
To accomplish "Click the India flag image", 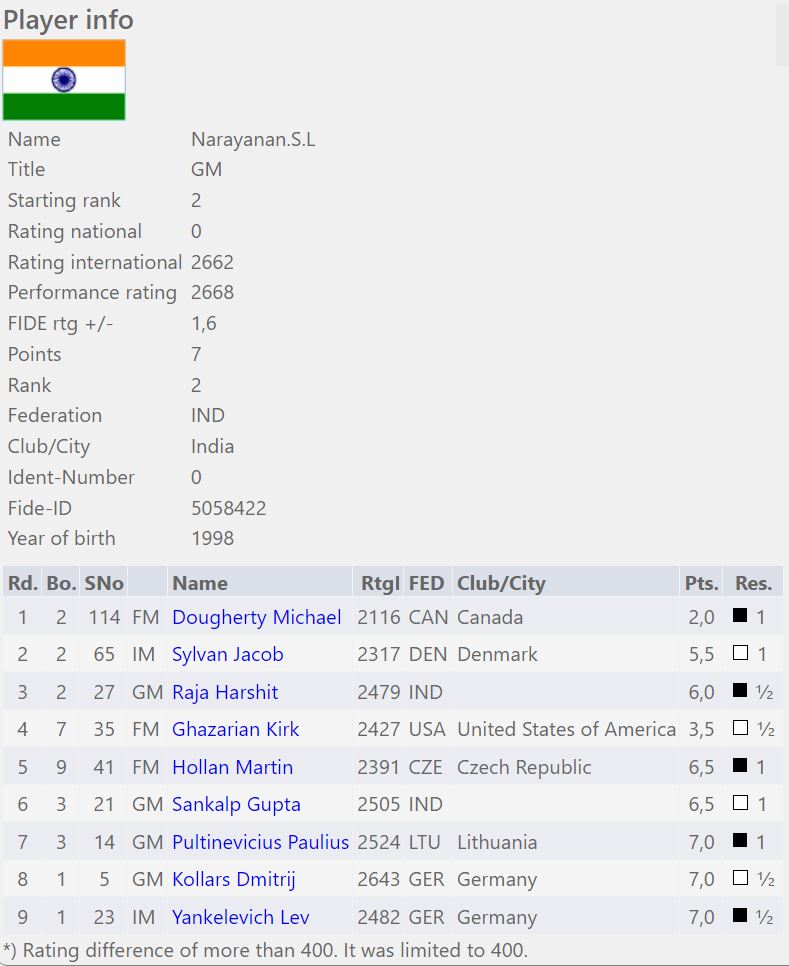I will click(64, 80).
